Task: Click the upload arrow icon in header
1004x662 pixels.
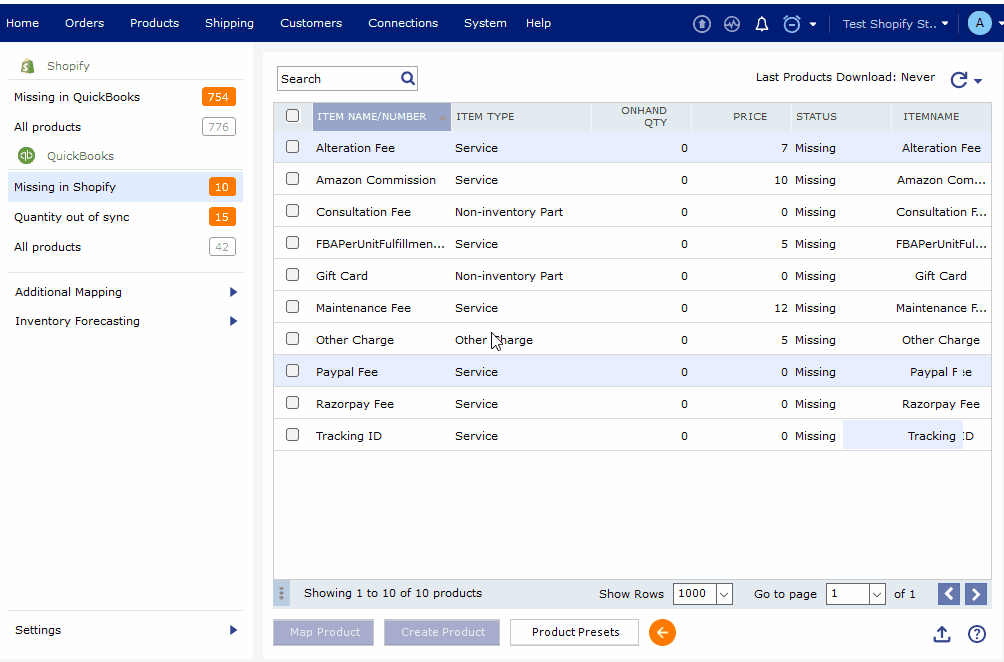Action: pos(702,24)
